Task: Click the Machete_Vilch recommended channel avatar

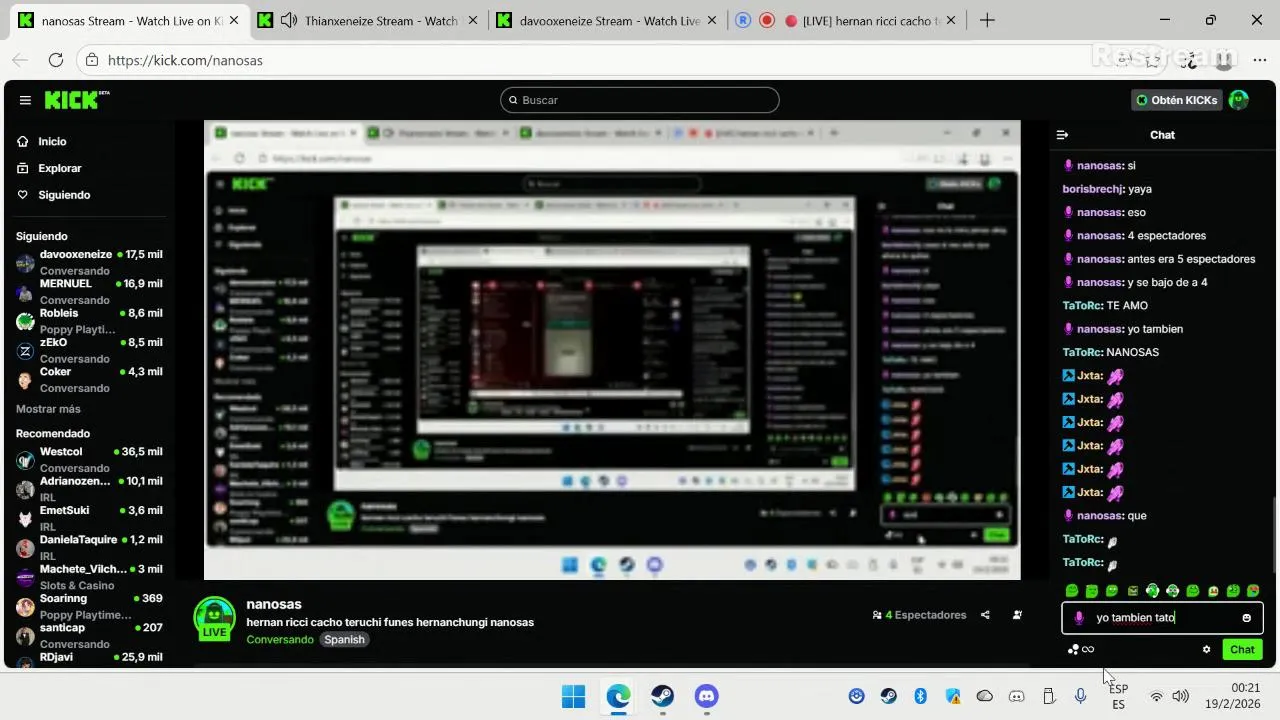Action: point(25,577)
